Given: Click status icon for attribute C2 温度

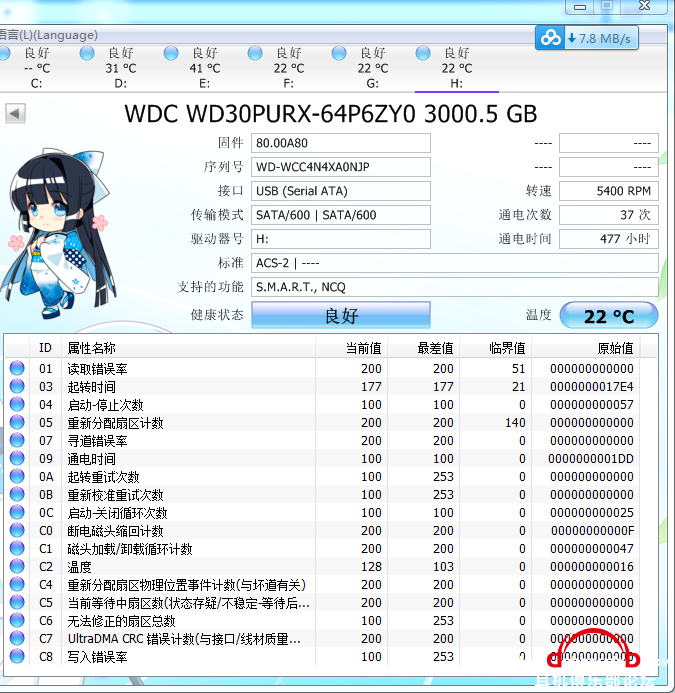Looking at the screenshot, I should tap(17, 567).
